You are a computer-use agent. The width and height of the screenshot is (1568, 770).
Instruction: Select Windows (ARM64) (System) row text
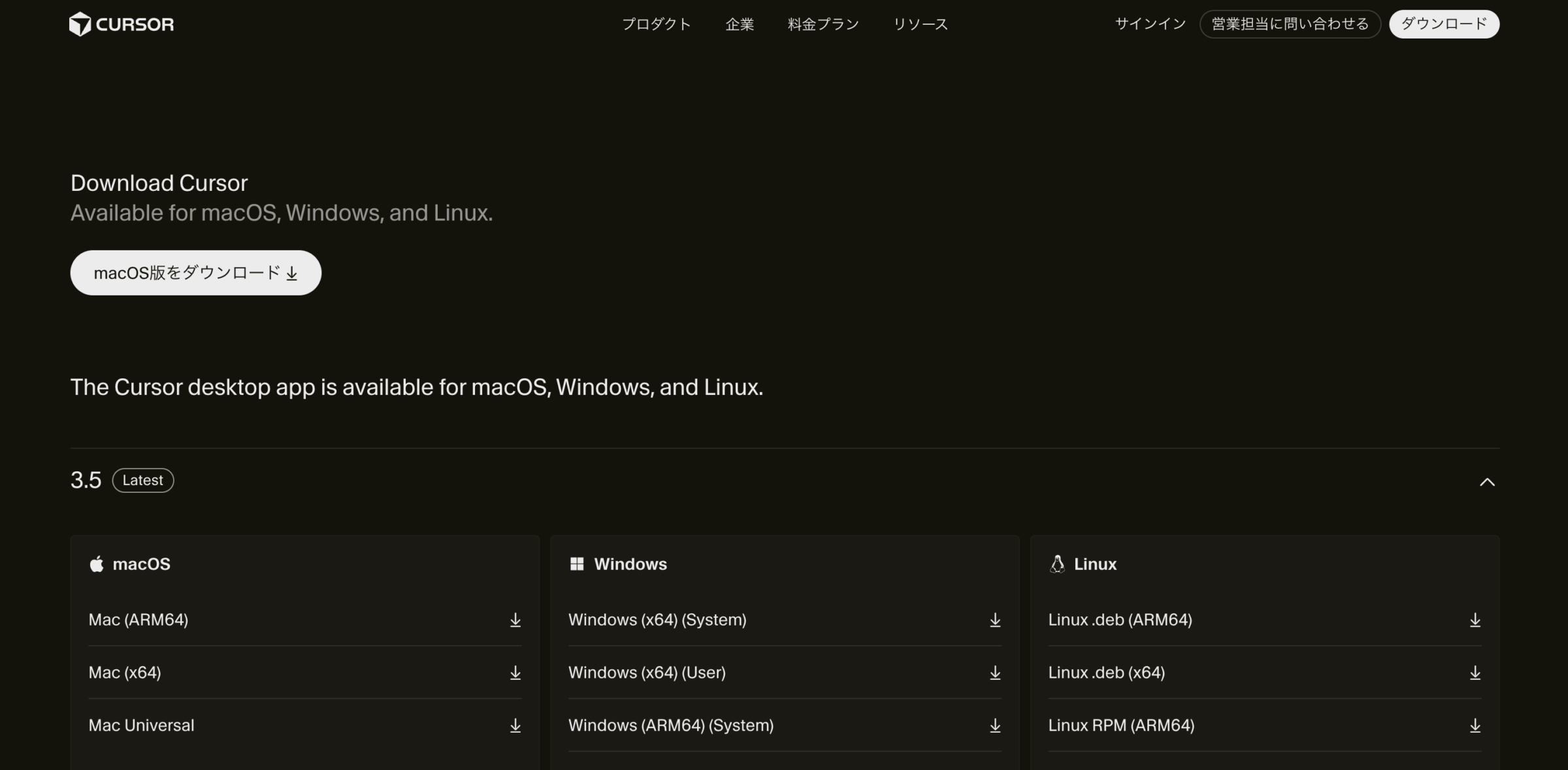coord(671,726)
